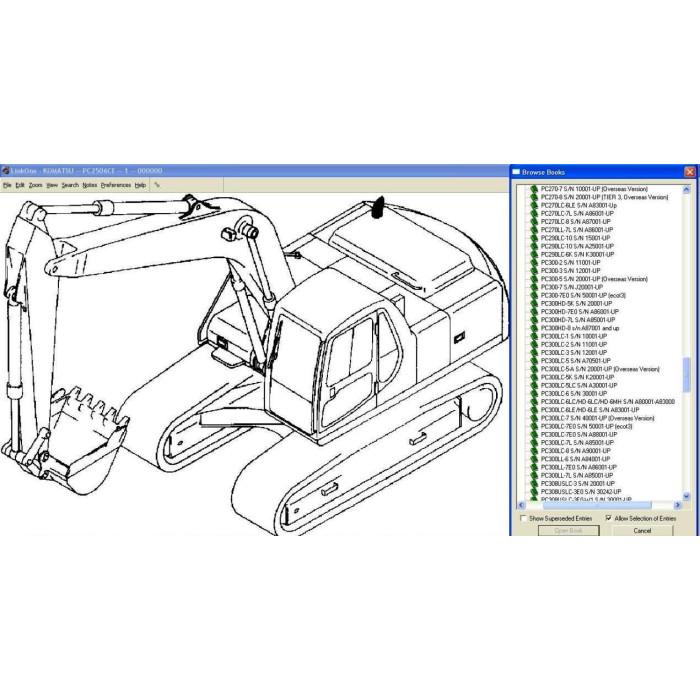Select PC300-5 S/N 20001-UP (Overseas Version) entry
This screenshot has height=700, width=700.
(x=594, y=279)
